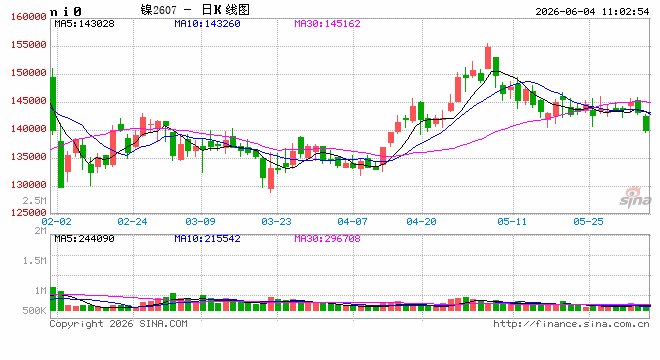Click the 125000 price axis label

[28, 213]
